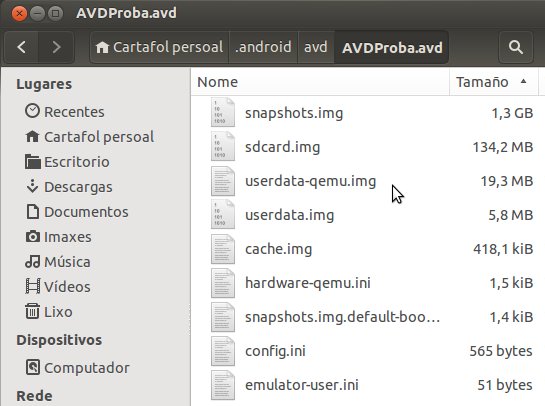Click the 418,1 kiB size value
This screenshot has height=406, width=545.
pos(503,249)
